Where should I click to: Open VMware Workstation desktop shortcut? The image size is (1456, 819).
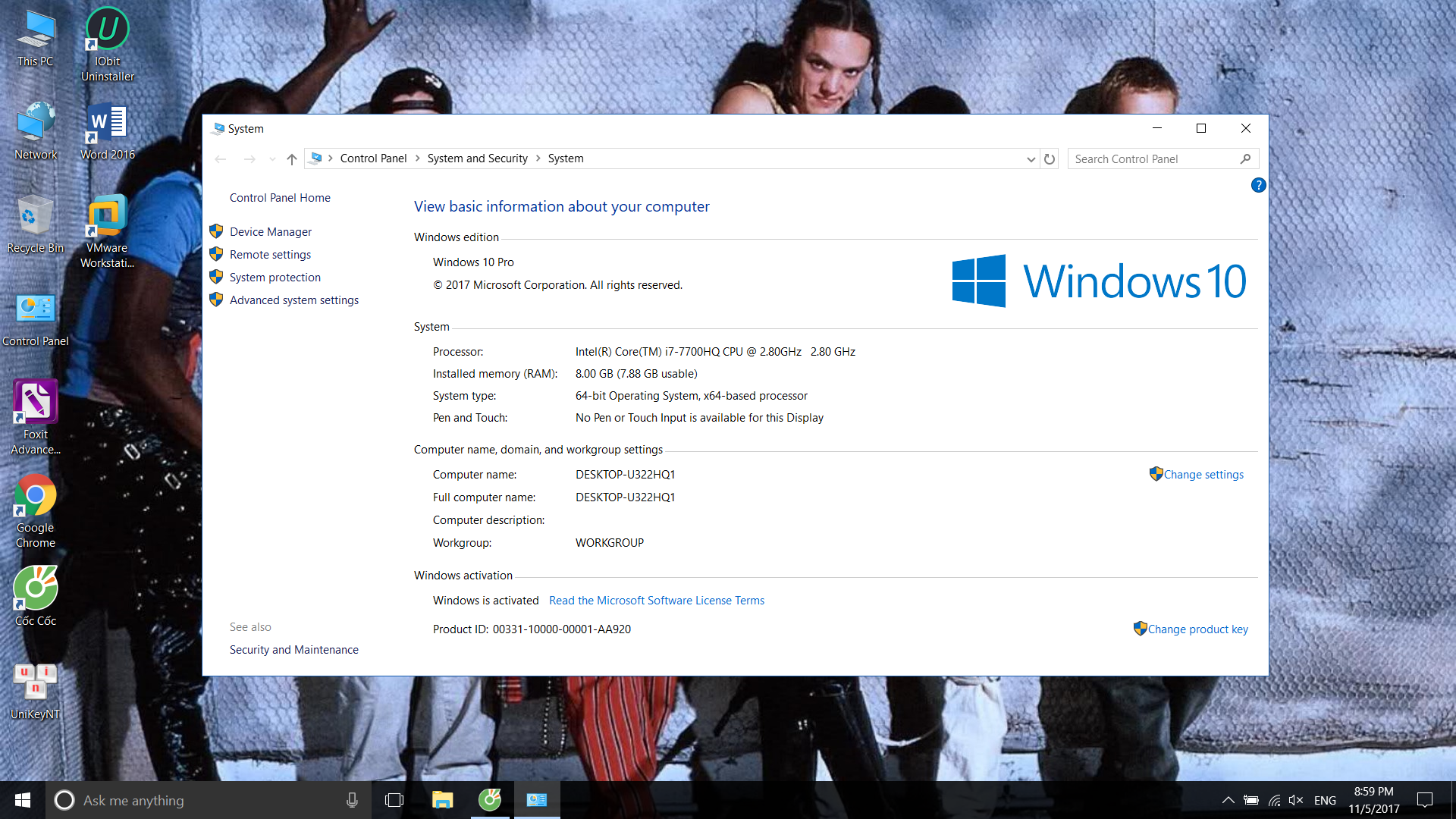tap(108, 231)
